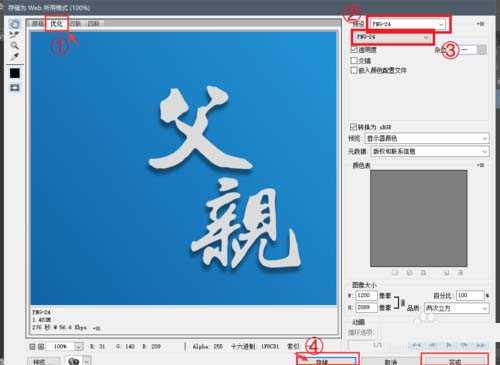Click the trash icon below color table
This screenshot has height=365, width=500.
click(x=460, y=273)
